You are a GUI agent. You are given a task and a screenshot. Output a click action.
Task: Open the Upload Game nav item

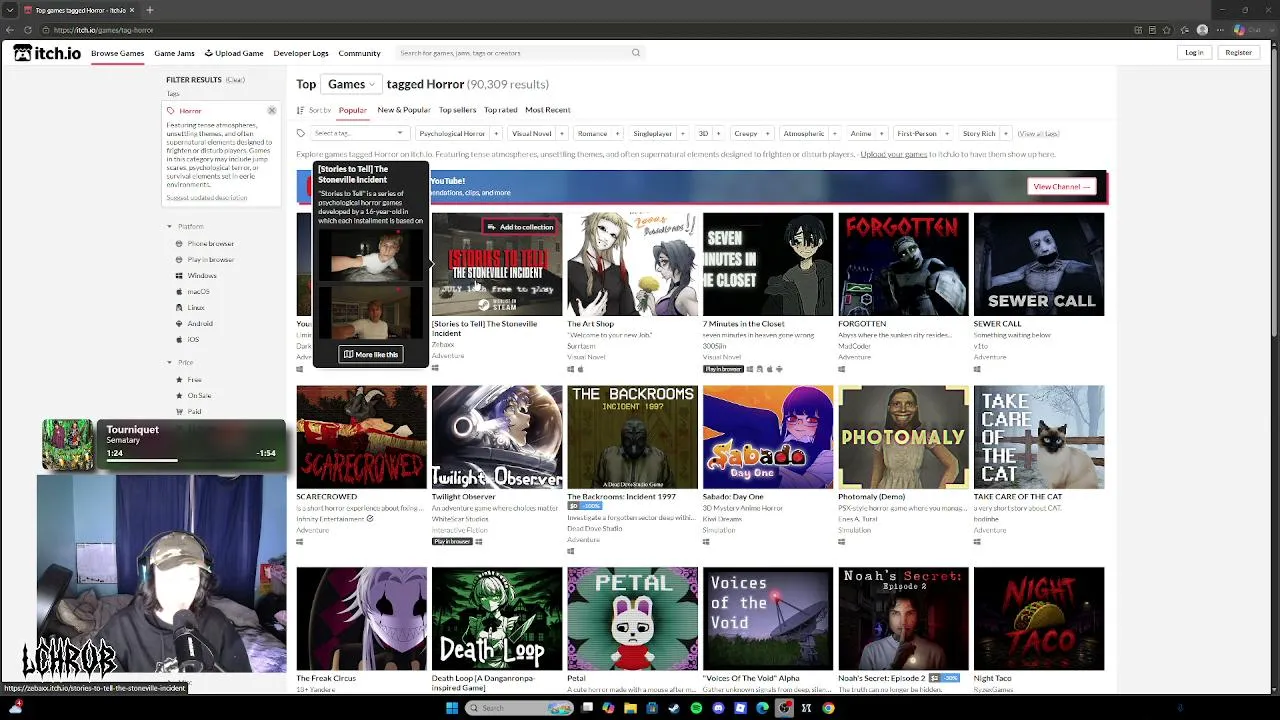[x=234, y=53]
